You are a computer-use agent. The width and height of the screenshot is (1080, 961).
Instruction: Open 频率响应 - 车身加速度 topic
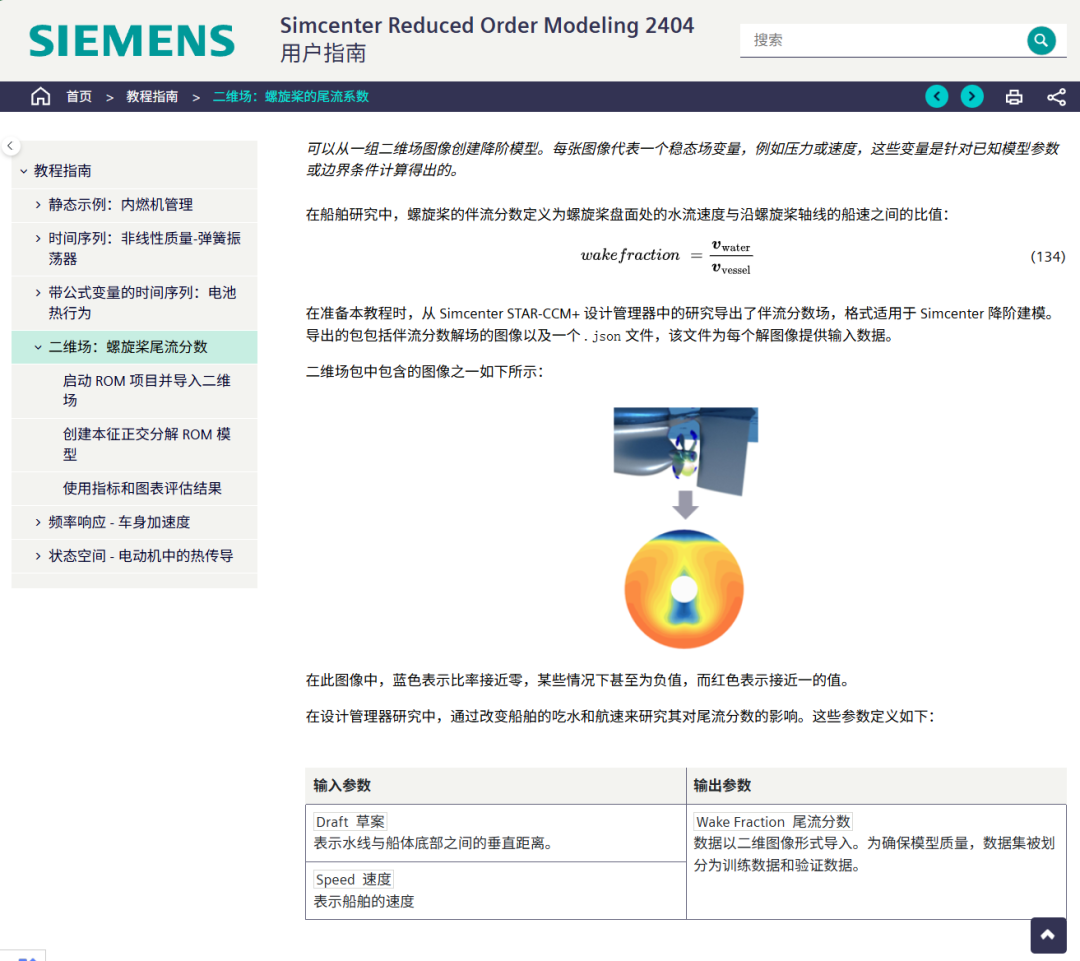click(119, 522)
